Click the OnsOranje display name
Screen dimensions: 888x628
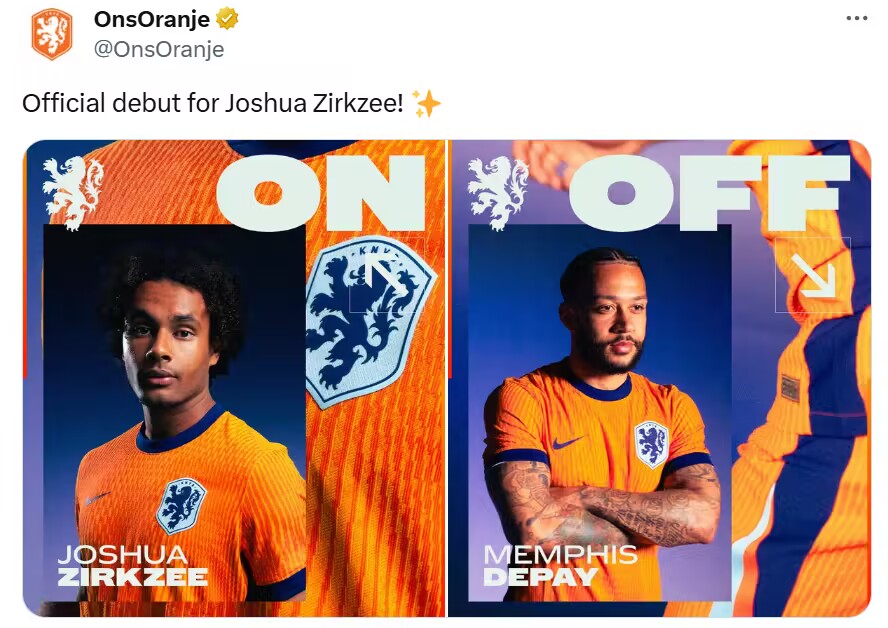point(152,19)
